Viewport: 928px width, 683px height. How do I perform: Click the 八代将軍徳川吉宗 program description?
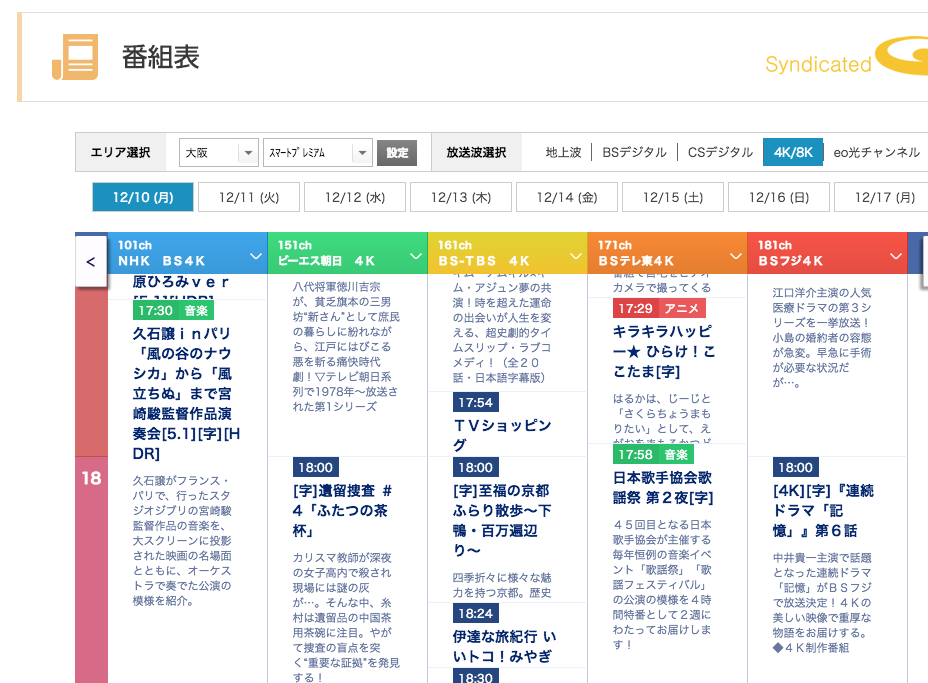pyautogui.click(x=346, y=347)
